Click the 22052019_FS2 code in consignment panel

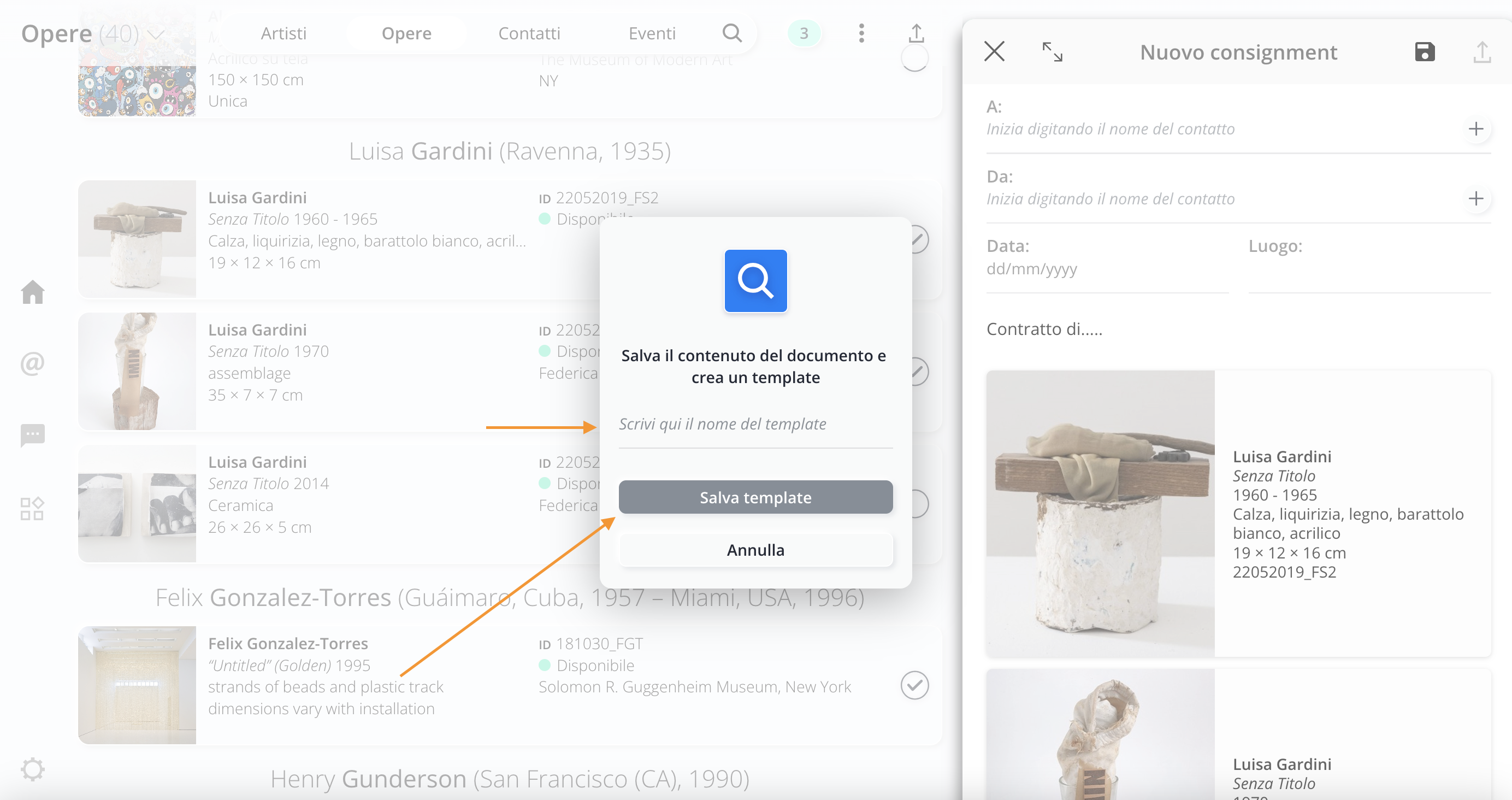point(1284,572)
